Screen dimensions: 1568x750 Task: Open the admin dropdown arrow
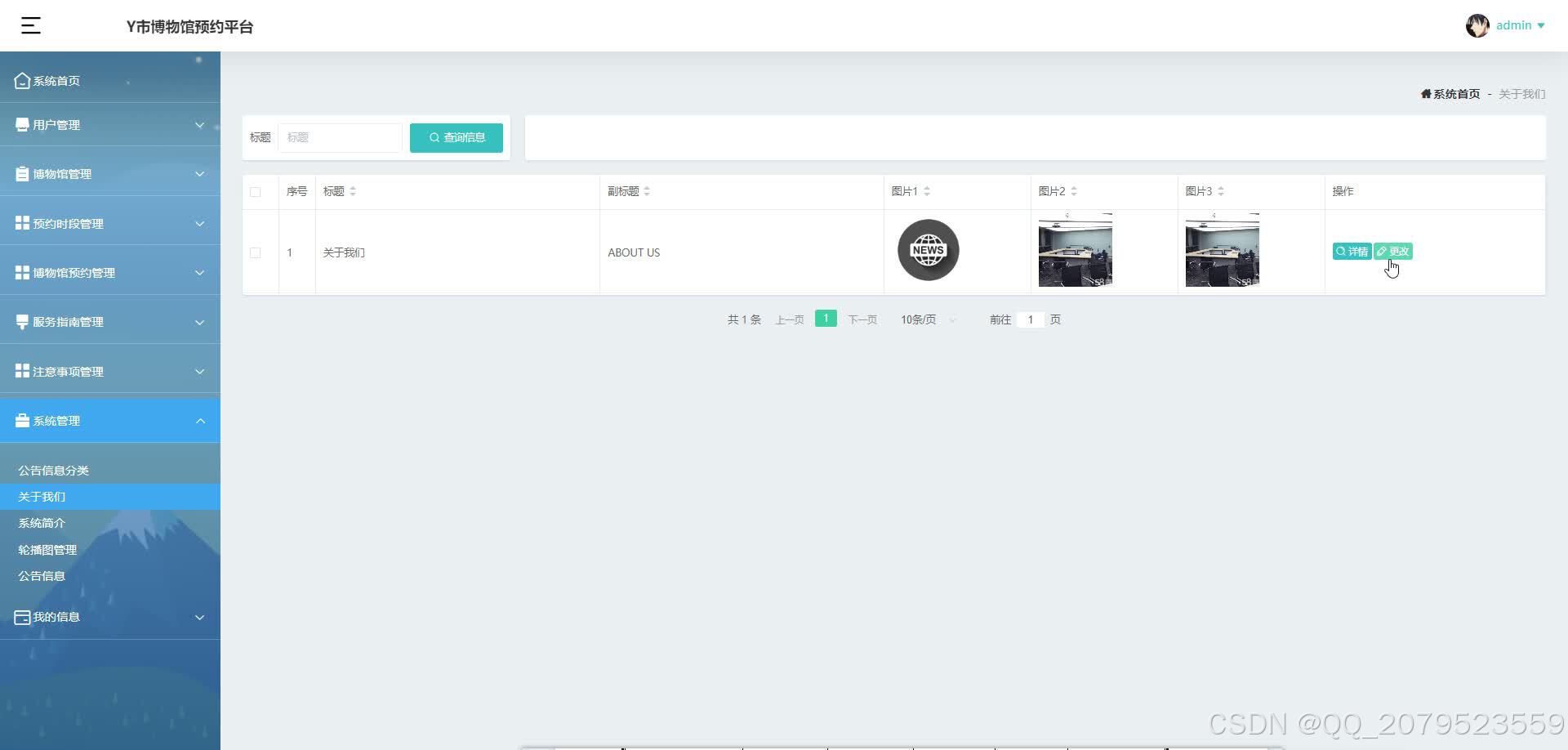click(1541, 25)
